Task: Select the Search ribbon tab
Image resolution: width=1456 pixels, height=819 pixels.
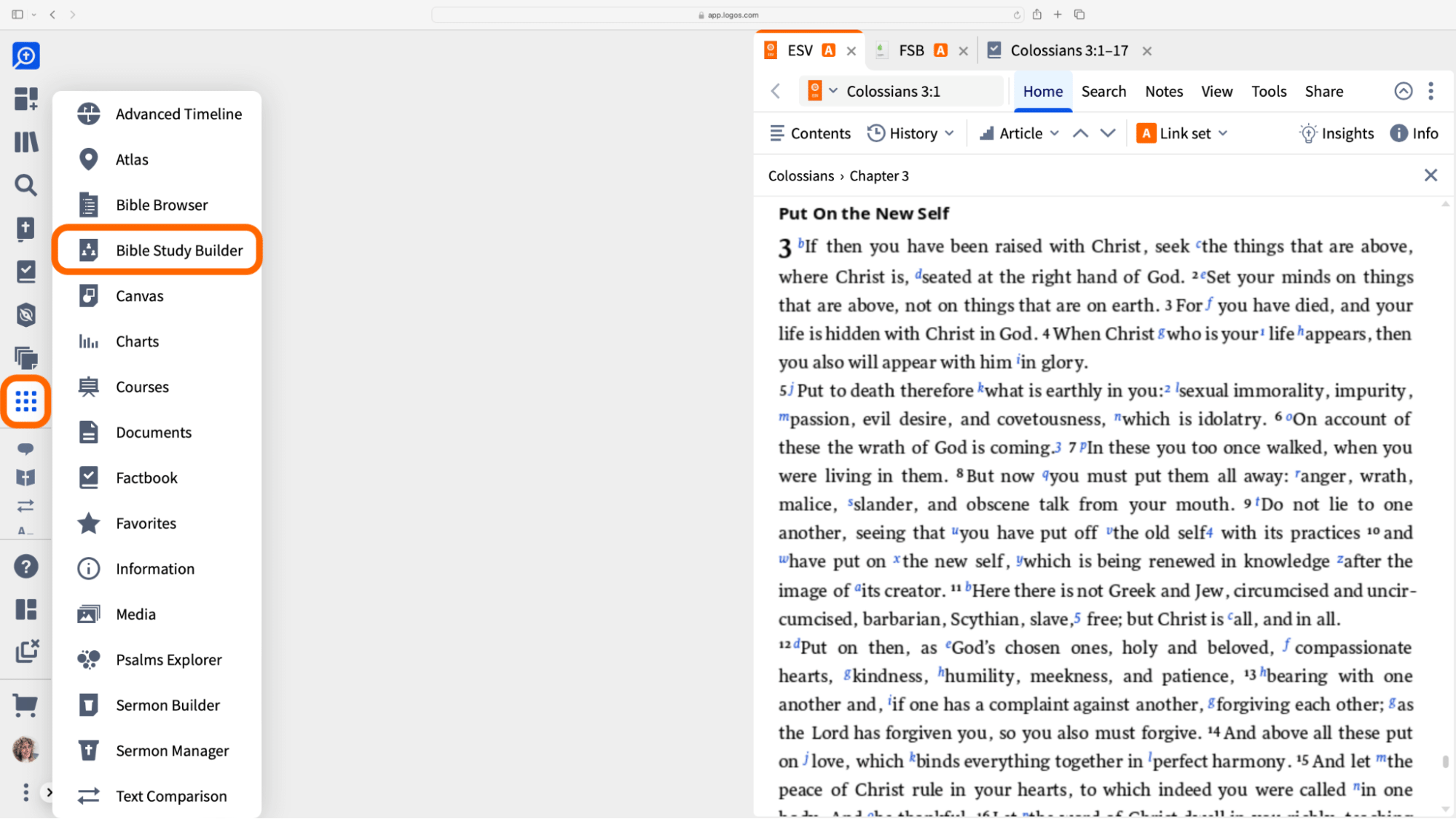Action: point(1103,92)
